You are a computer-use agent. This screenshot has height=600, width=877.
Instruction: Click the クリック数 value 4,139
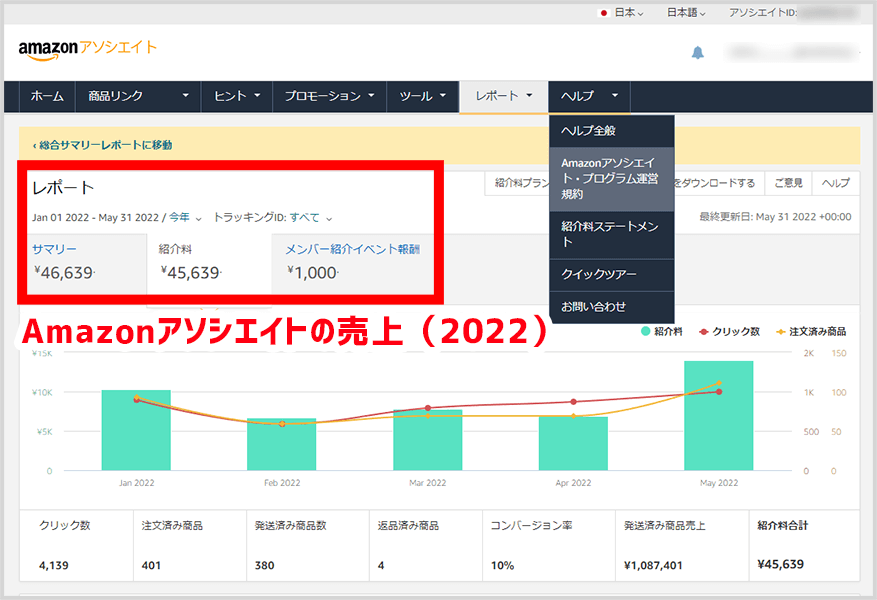[54, 565]
